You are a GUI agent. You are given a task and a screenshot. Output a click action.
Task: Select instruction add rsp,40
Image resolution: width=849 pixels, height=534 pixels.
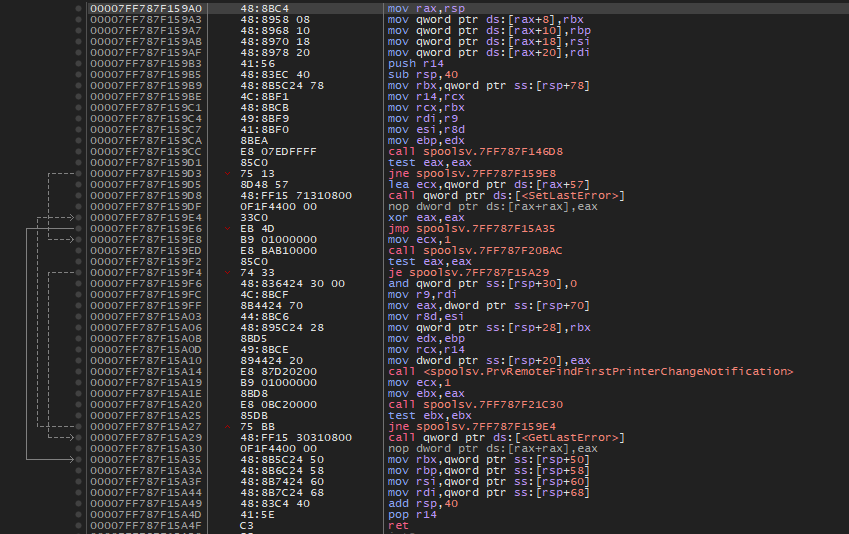point(423,504)
